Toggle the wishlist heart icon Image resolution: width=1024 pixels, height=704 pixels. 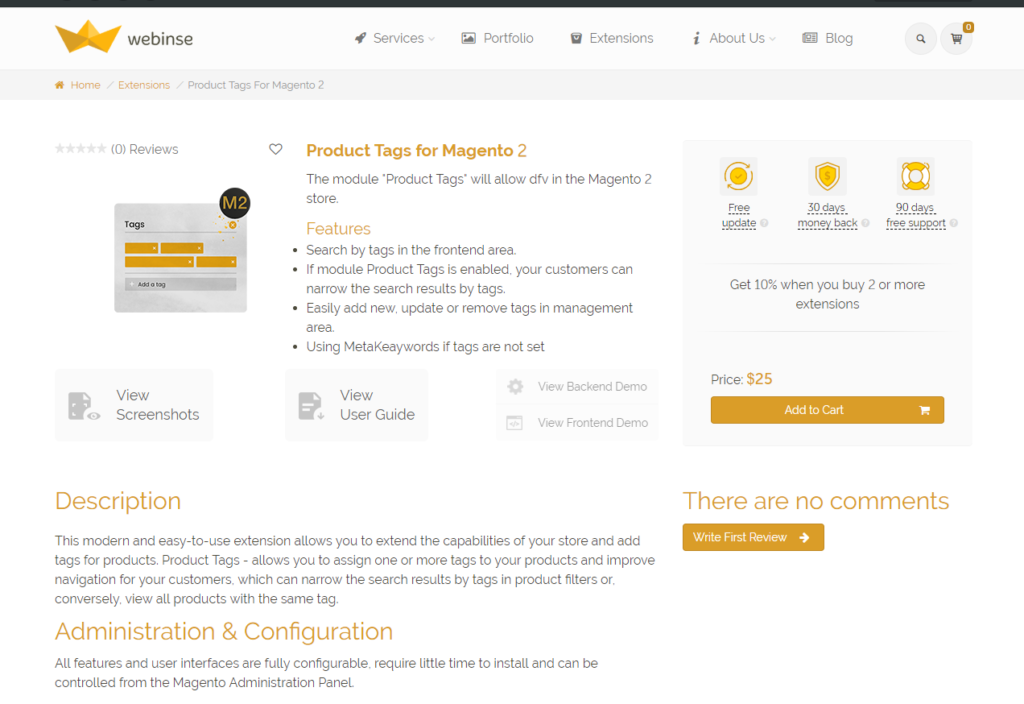276,149
